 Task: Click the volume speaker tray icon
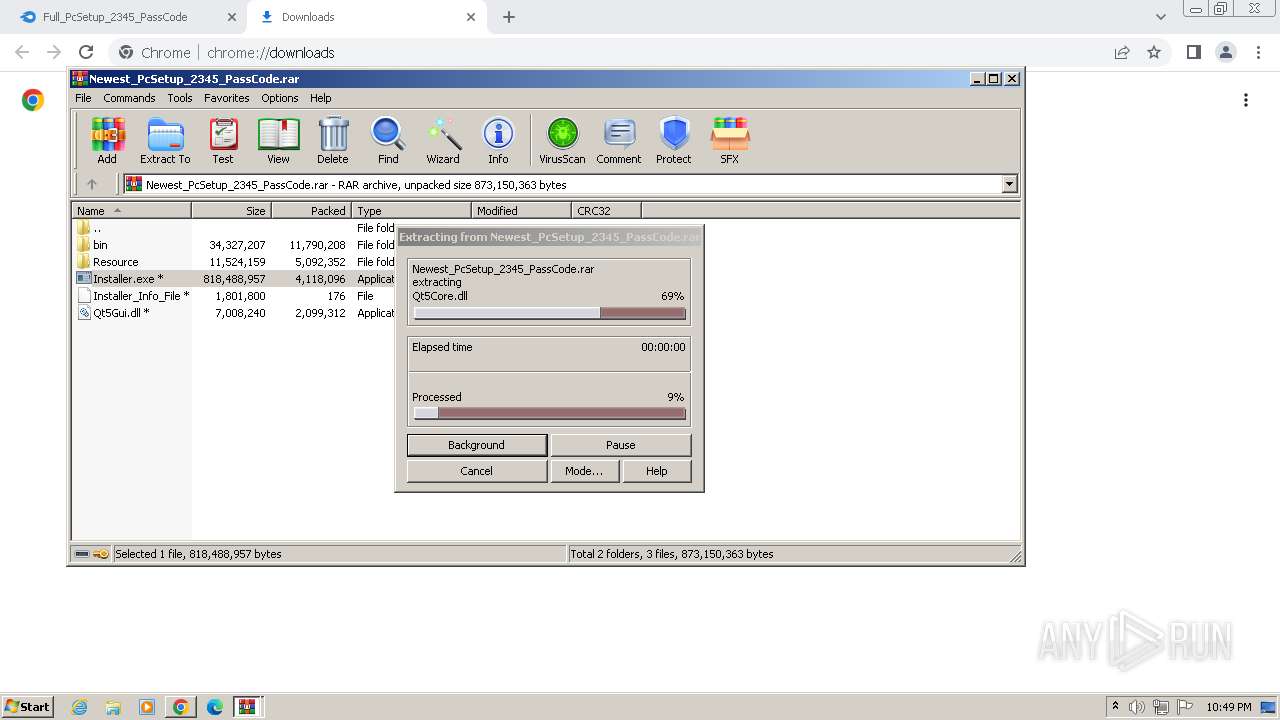point(1137,707)
